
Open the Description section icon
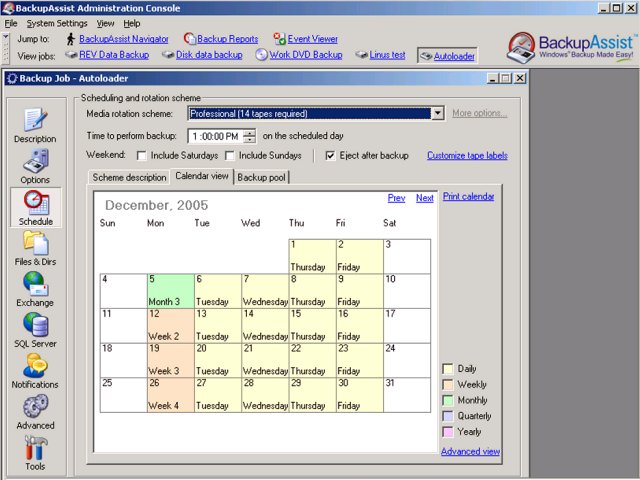pos(36,120)
